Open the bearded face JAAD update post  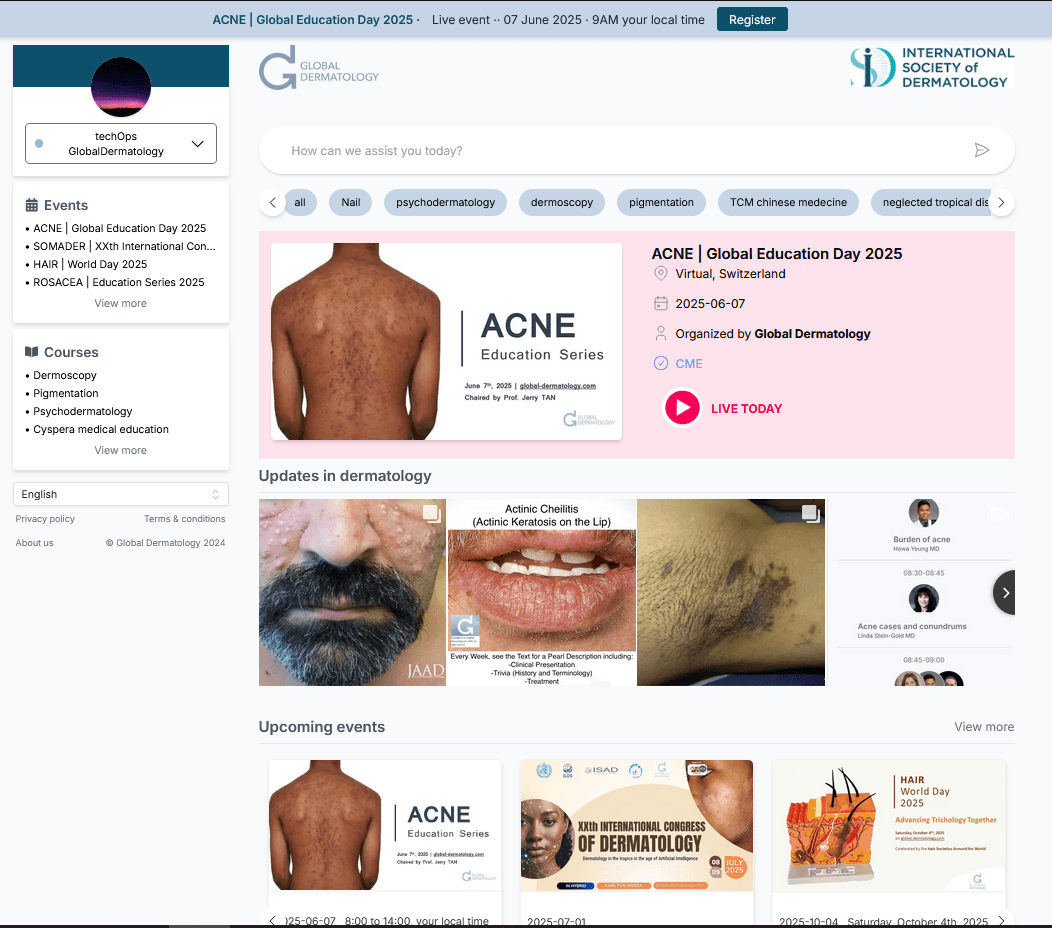[x=352, y=592]
